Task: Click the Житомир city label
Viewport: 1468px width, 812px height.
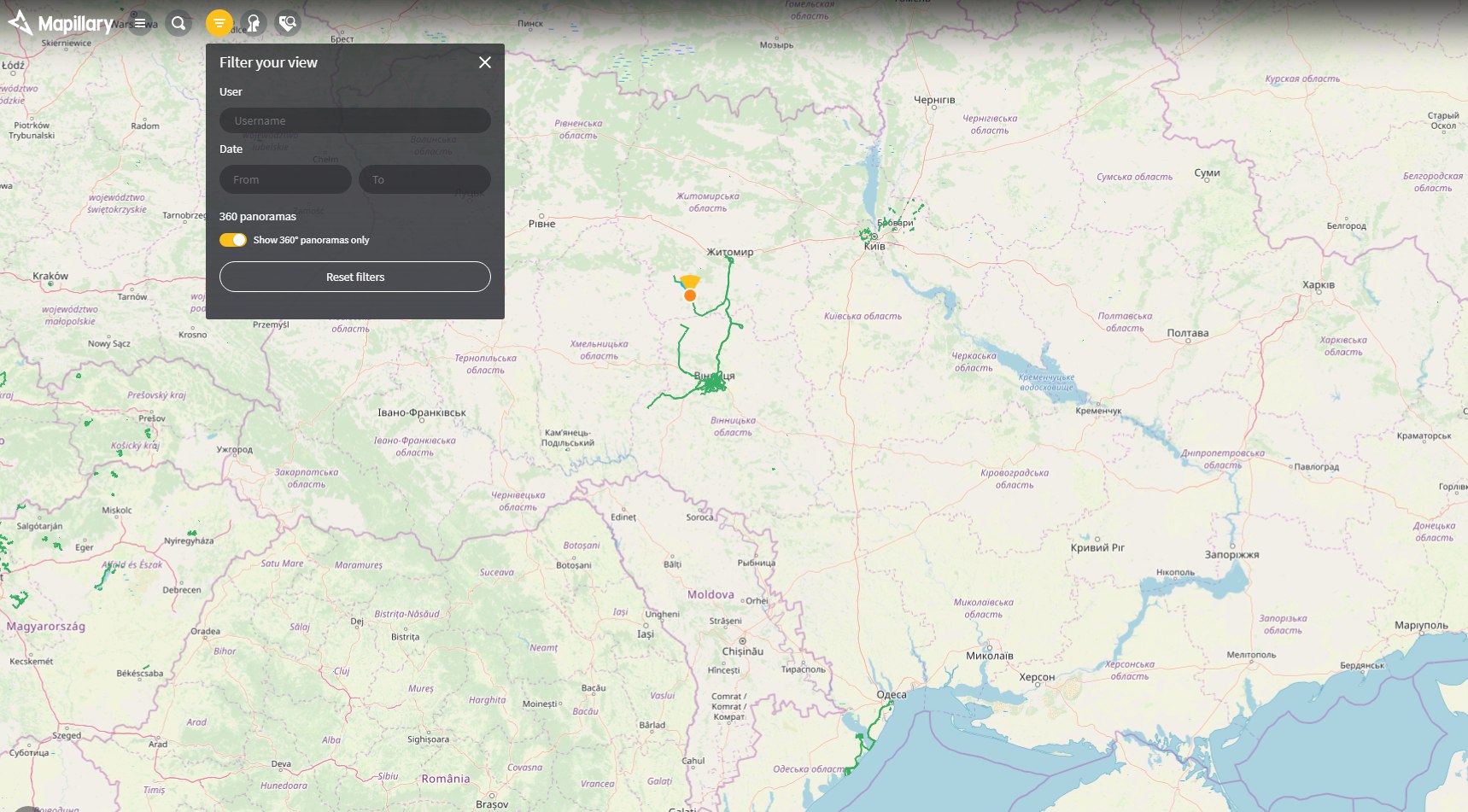Action: [730, 252]
